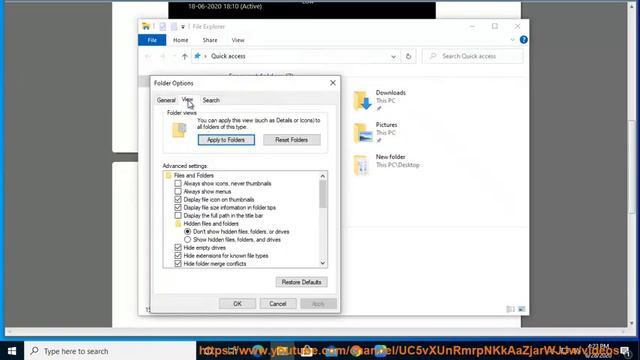This screenshot has height=360, width=640.
Task: Click the File Explorer title bar icon
Action: click(146, 27)
